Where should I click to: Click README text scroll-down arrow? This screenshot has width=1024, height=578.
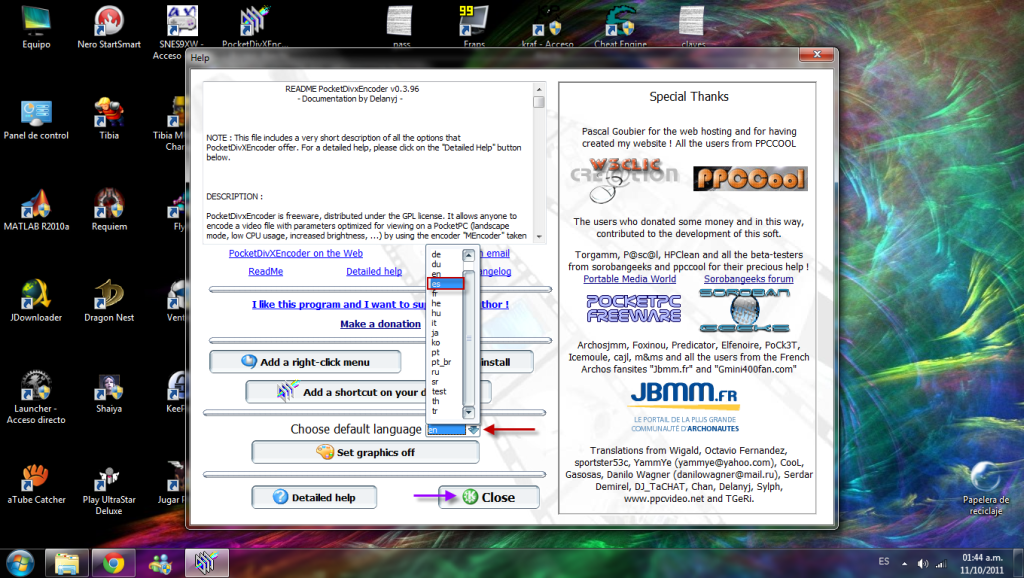[539, 236]
